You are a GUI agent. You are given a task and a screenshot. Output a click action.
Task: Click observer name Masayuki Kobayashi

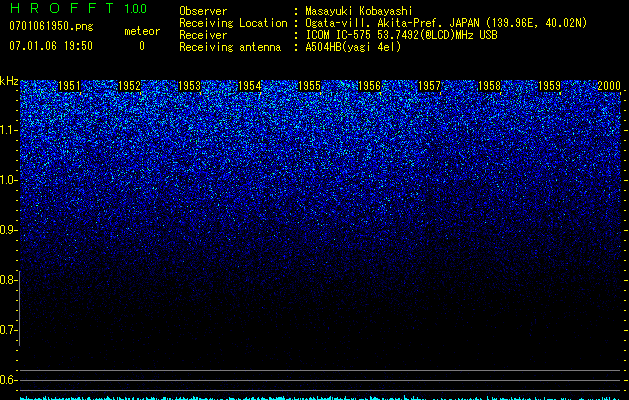tap(359, 11)
